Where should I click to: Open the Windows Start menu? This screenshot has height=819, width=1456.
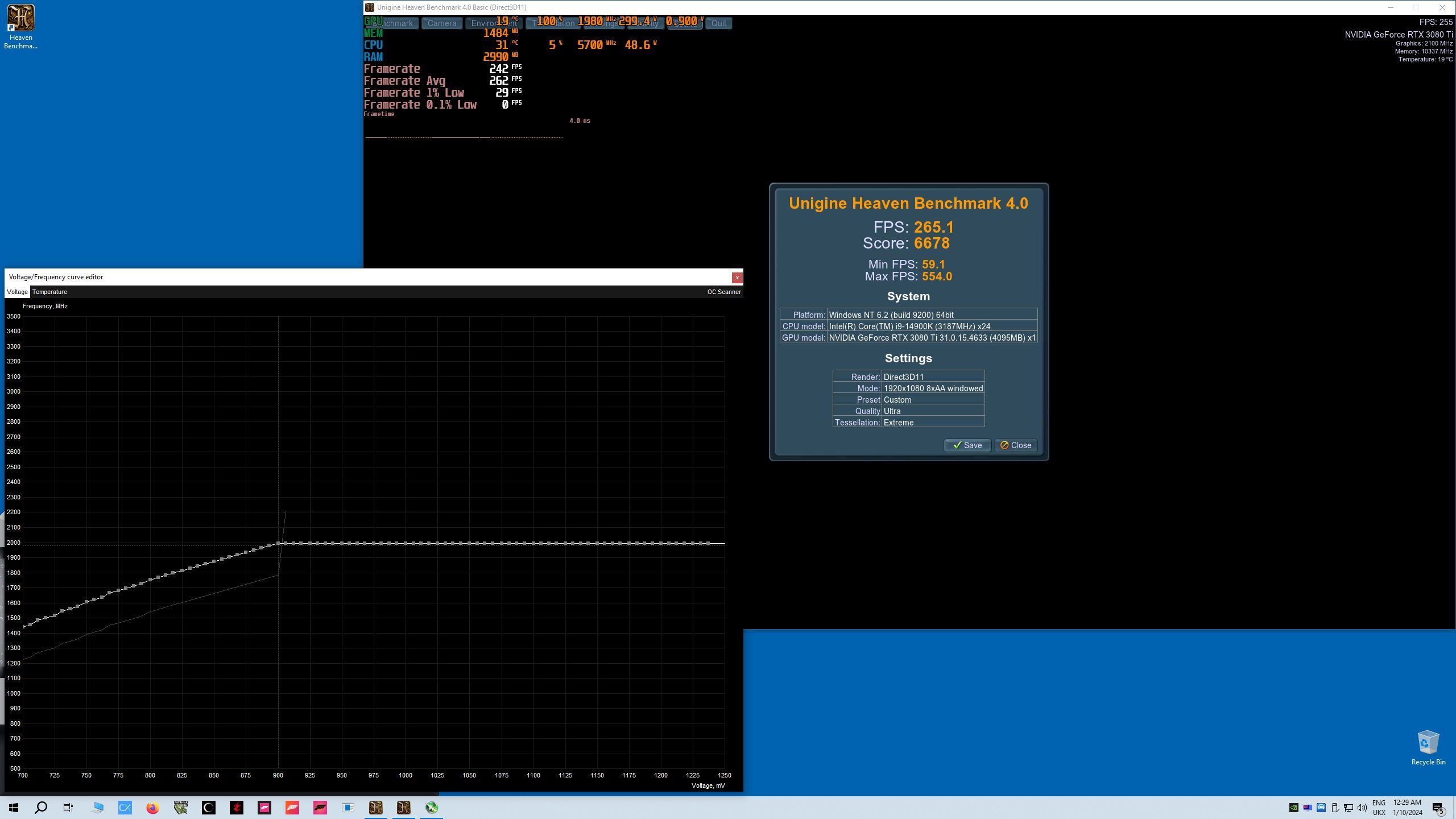tap(14, 808)
